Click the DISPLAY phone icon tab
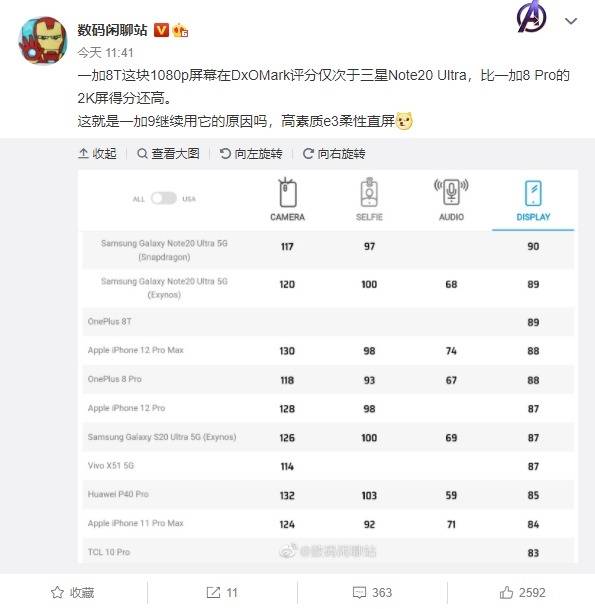 tap(533, 200)
